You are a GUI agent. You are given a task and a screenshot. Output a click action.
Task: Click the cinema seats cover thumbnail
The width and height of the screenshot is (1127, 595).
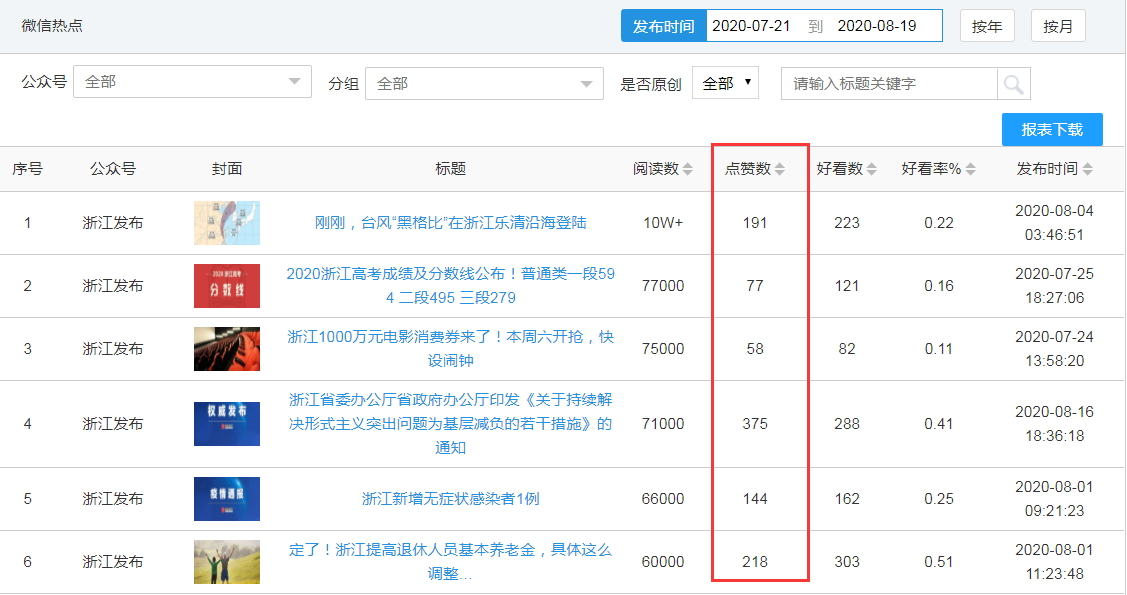227,349
